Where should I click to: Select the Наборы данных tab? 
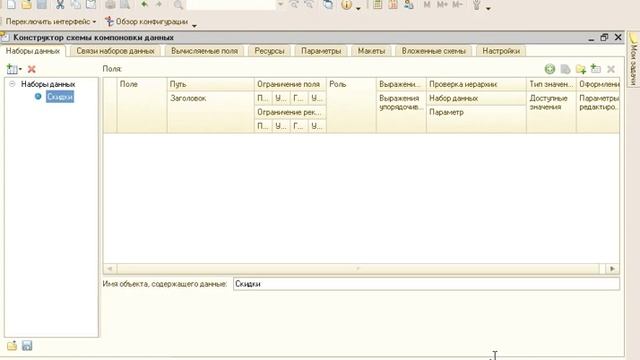coord(33,51)
